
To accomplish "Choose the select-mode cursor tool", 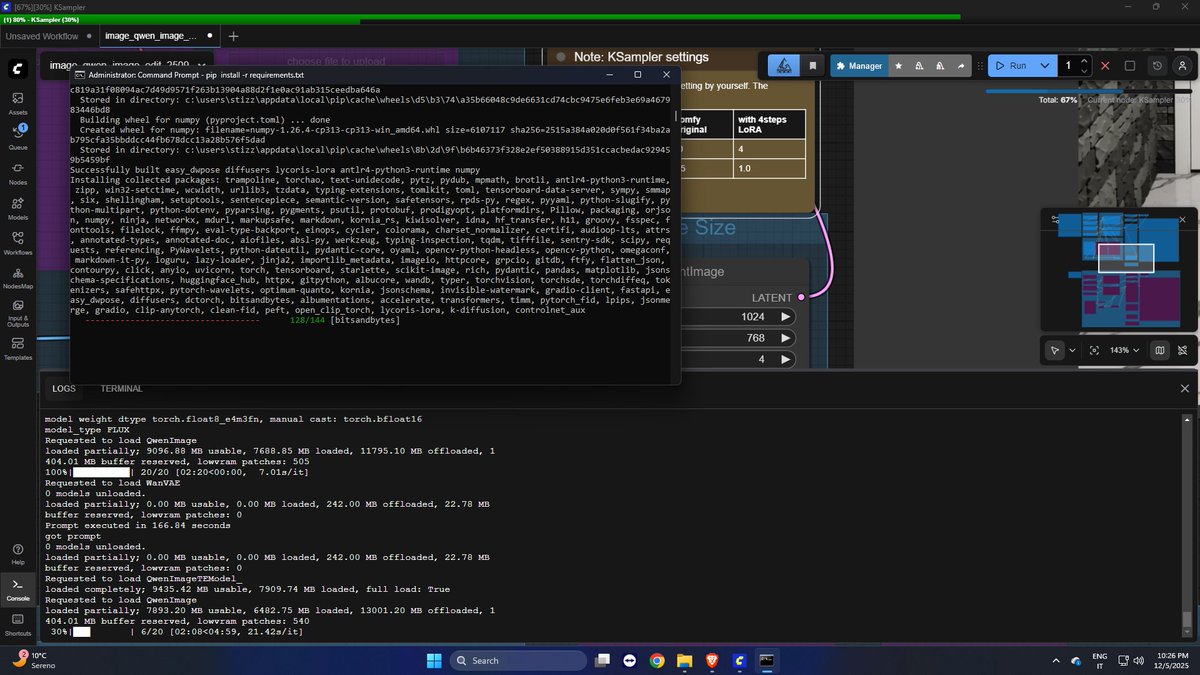I will 1055,350.
